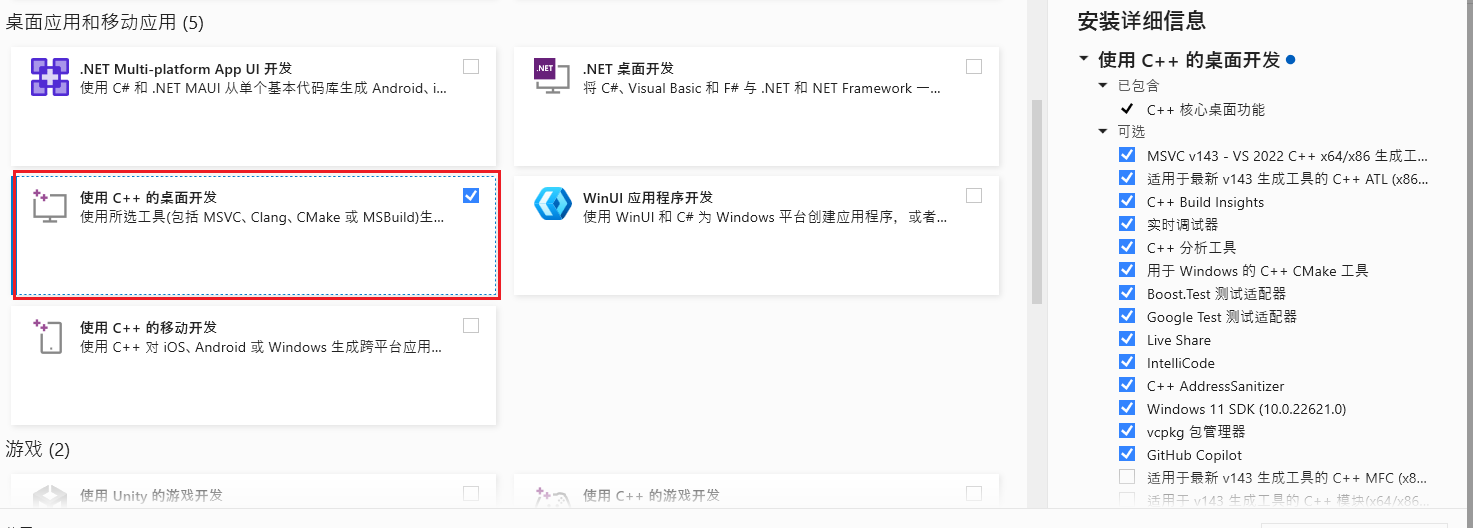Screen dimensions: 1473x528
Task: Select the 使用 C++ 的桌面开发 workload card
Action: pos(254,235)
